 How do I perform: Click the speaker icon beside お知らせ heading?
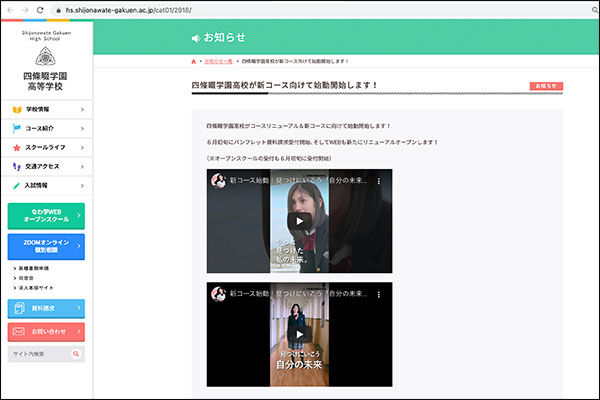[x=196, y=38]
